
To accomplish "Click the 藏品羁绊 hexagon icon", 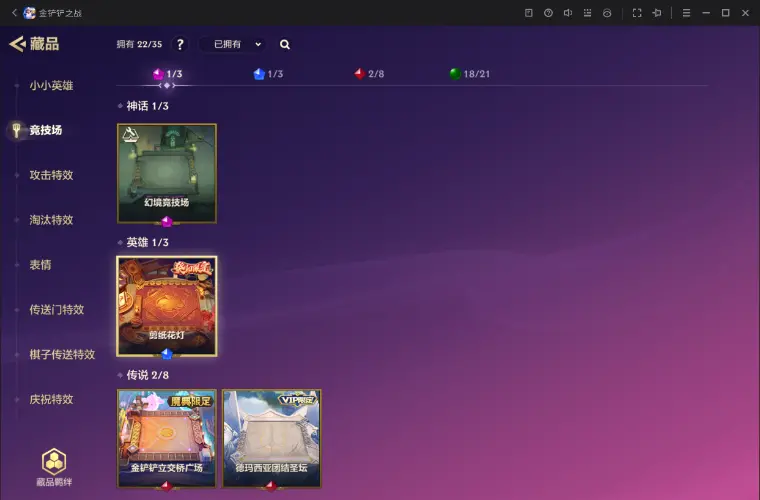I will (54, 462).
